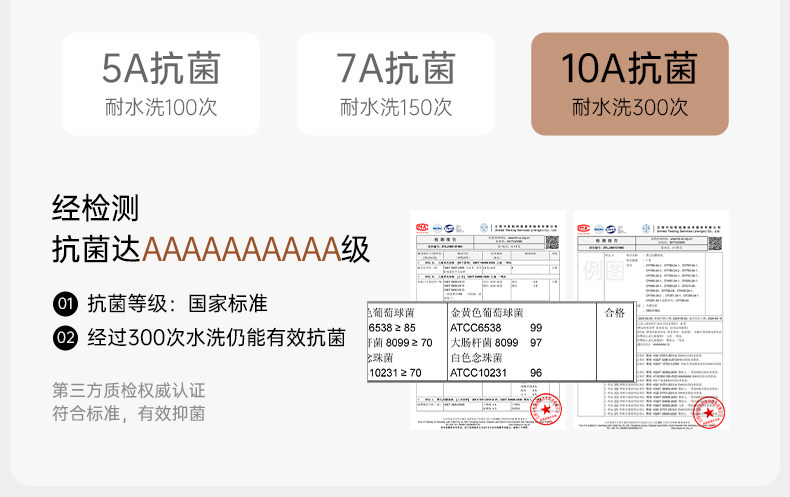Click the 抗菌达AAAAAAAAAA级 heading
790x497 pixels.
tap(211, 249)
